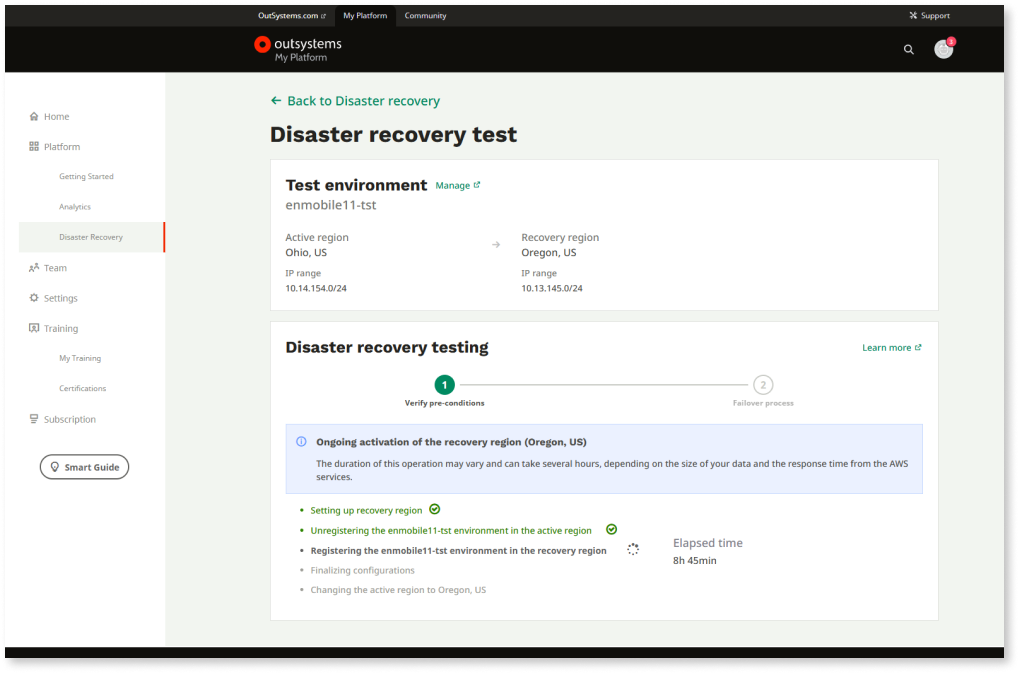Click the Home house icon in sidebar
Screen dimensions: 1019x673
click(x=34, y=117)
